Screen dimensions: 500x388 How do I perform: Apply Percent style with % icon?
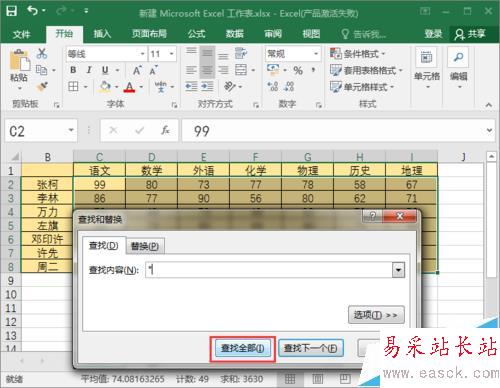[x=298, y=70]
